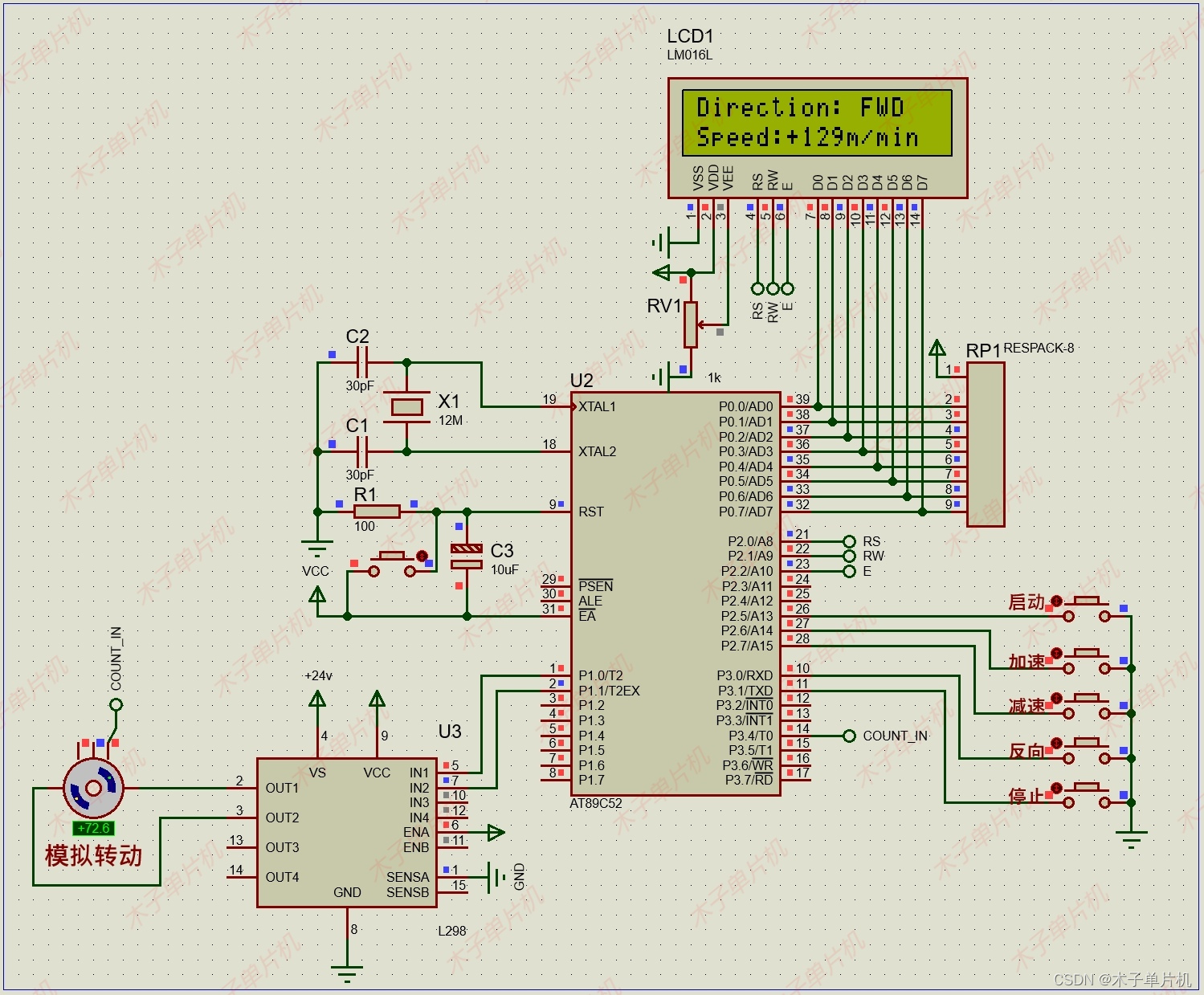
Task: Click the IN1 pin label on L298
Action: (x=419, y=773)
